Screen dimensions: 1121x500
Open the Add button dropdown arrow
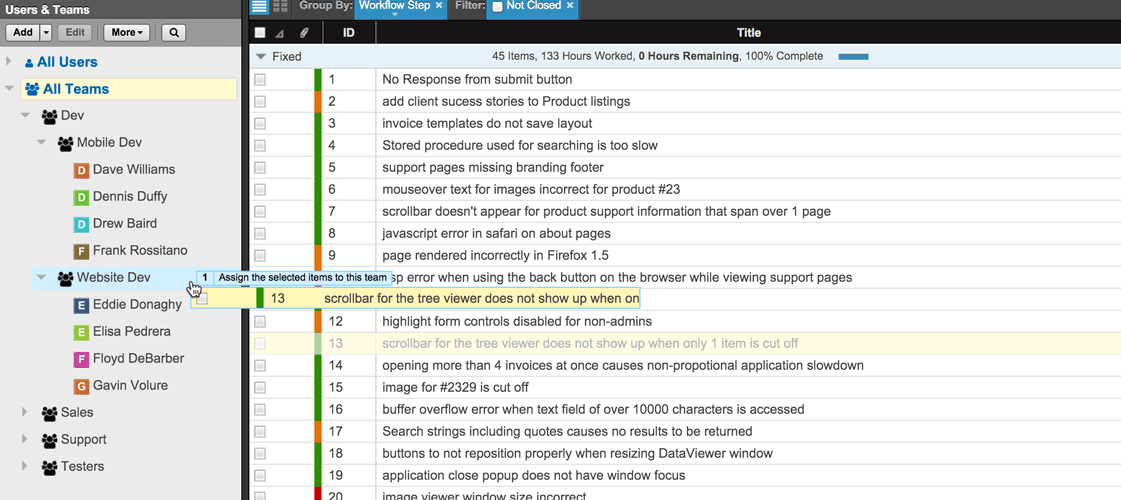pyautogui.click(x=46, y=32)
